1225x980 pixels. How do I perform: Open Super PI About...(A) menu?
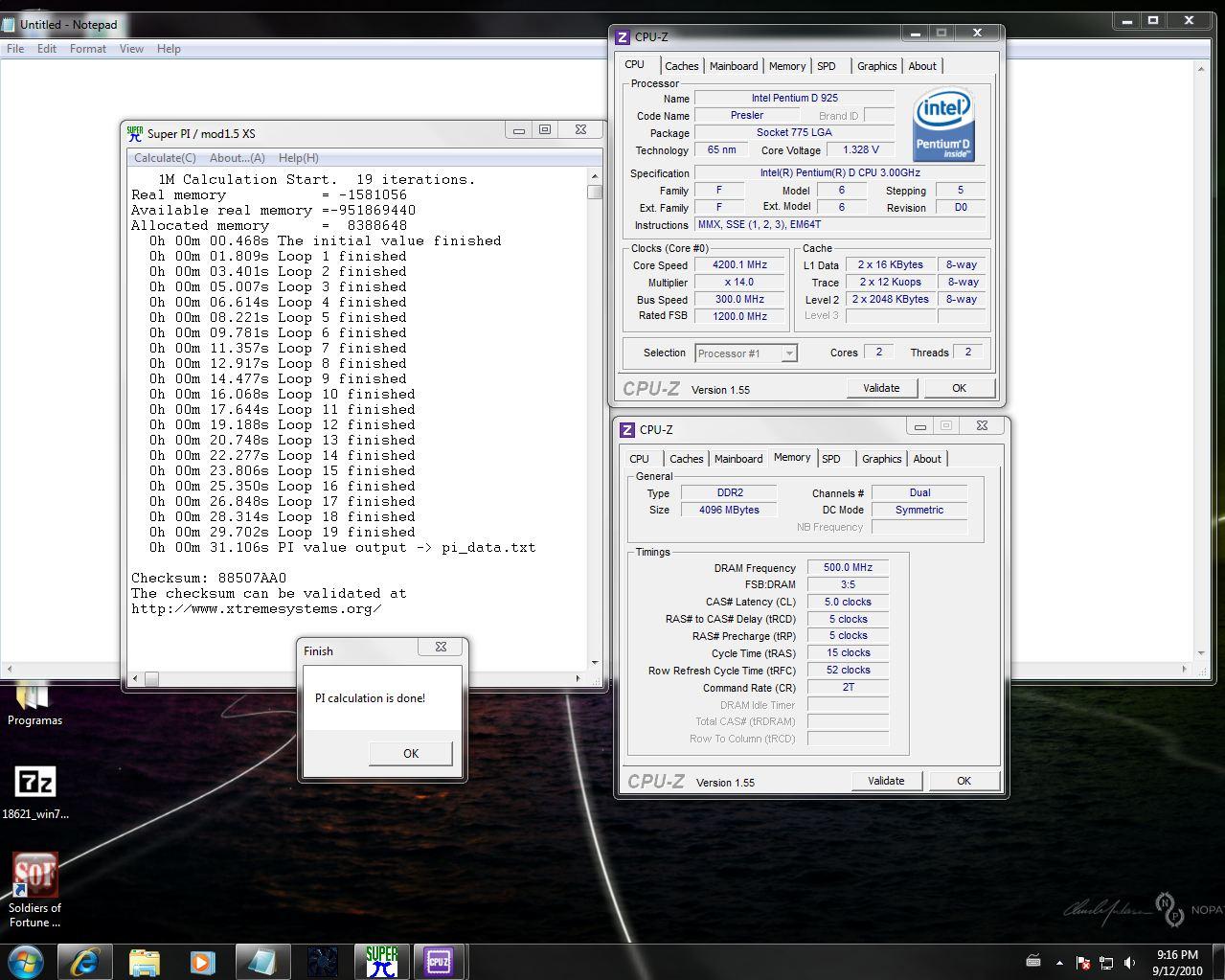pos(237,158)
